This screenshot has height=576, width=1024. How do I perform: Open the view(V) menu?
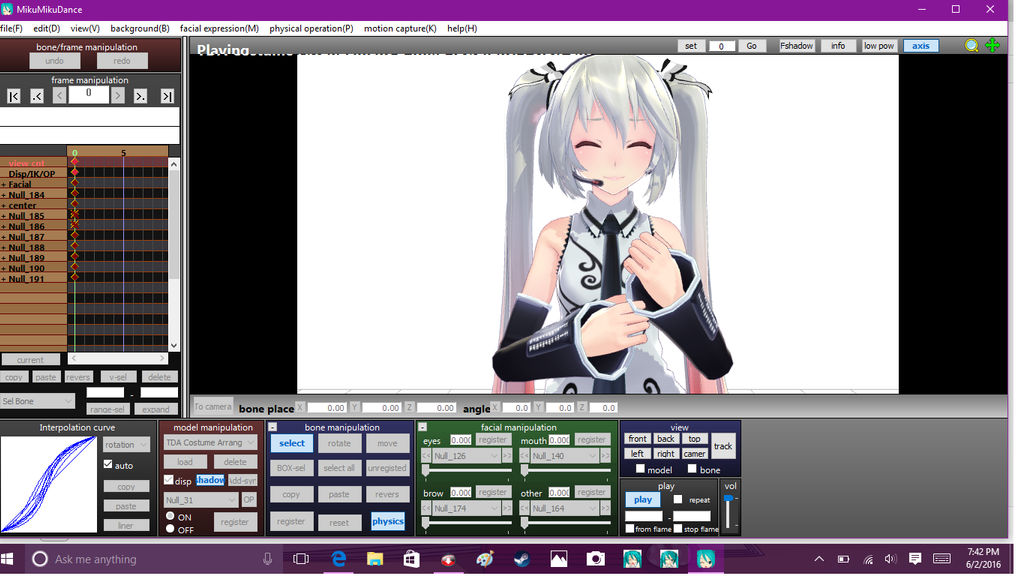85,28
